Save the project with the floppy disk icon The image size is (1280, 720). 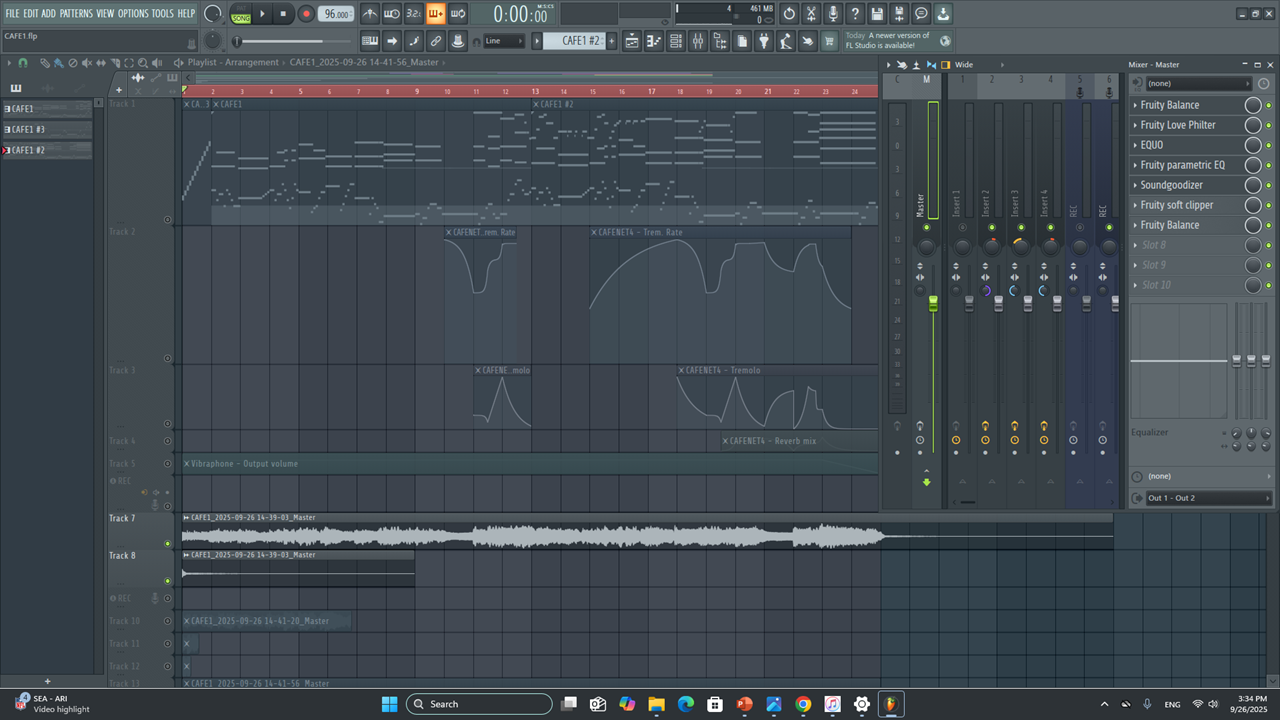[x=877, y=14]
